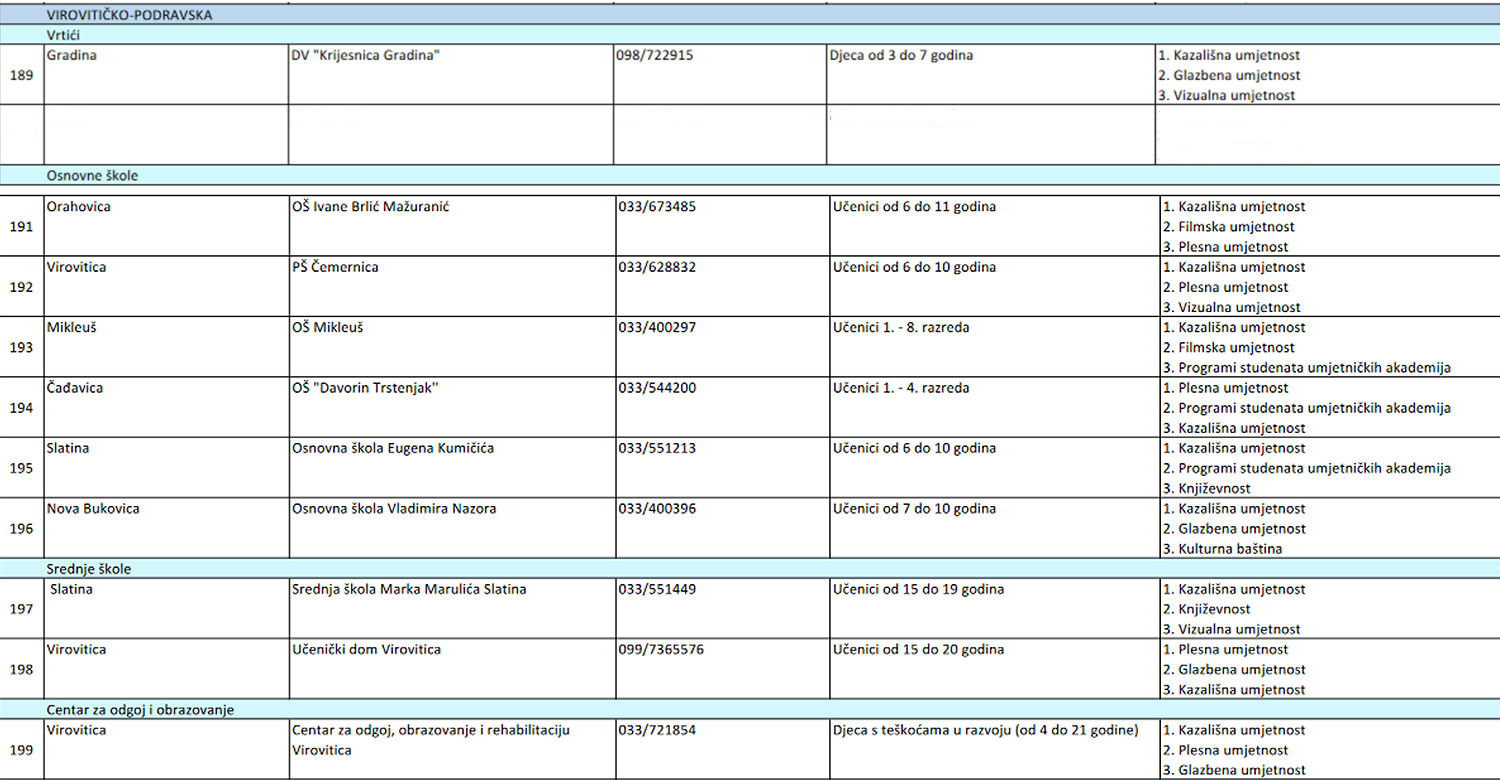Click the Djeca s teškoćama u razvoju cell
The height and width of the screenshot is (780, 1500).
992,749
